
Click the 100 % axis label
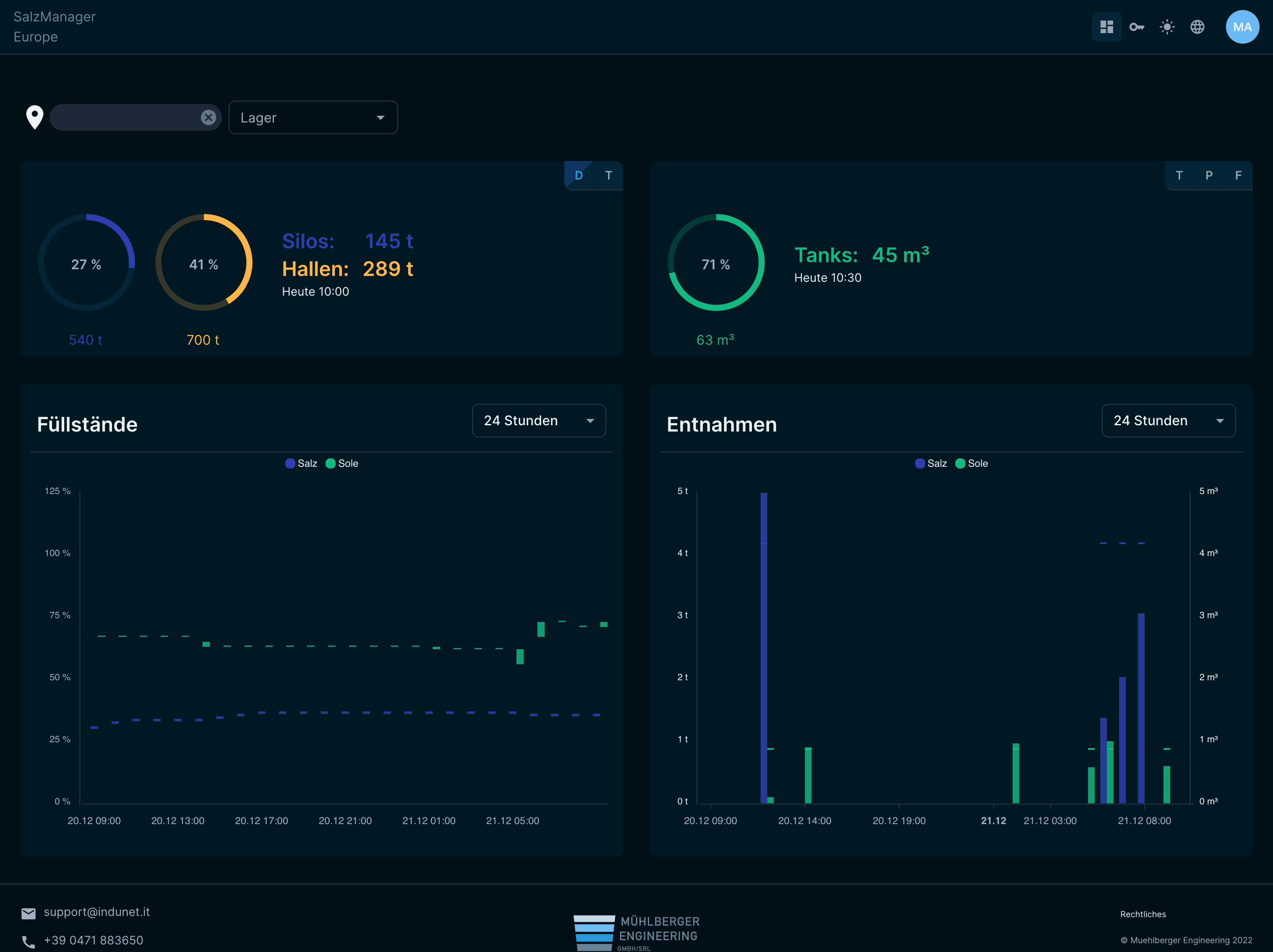pos(57,553)
